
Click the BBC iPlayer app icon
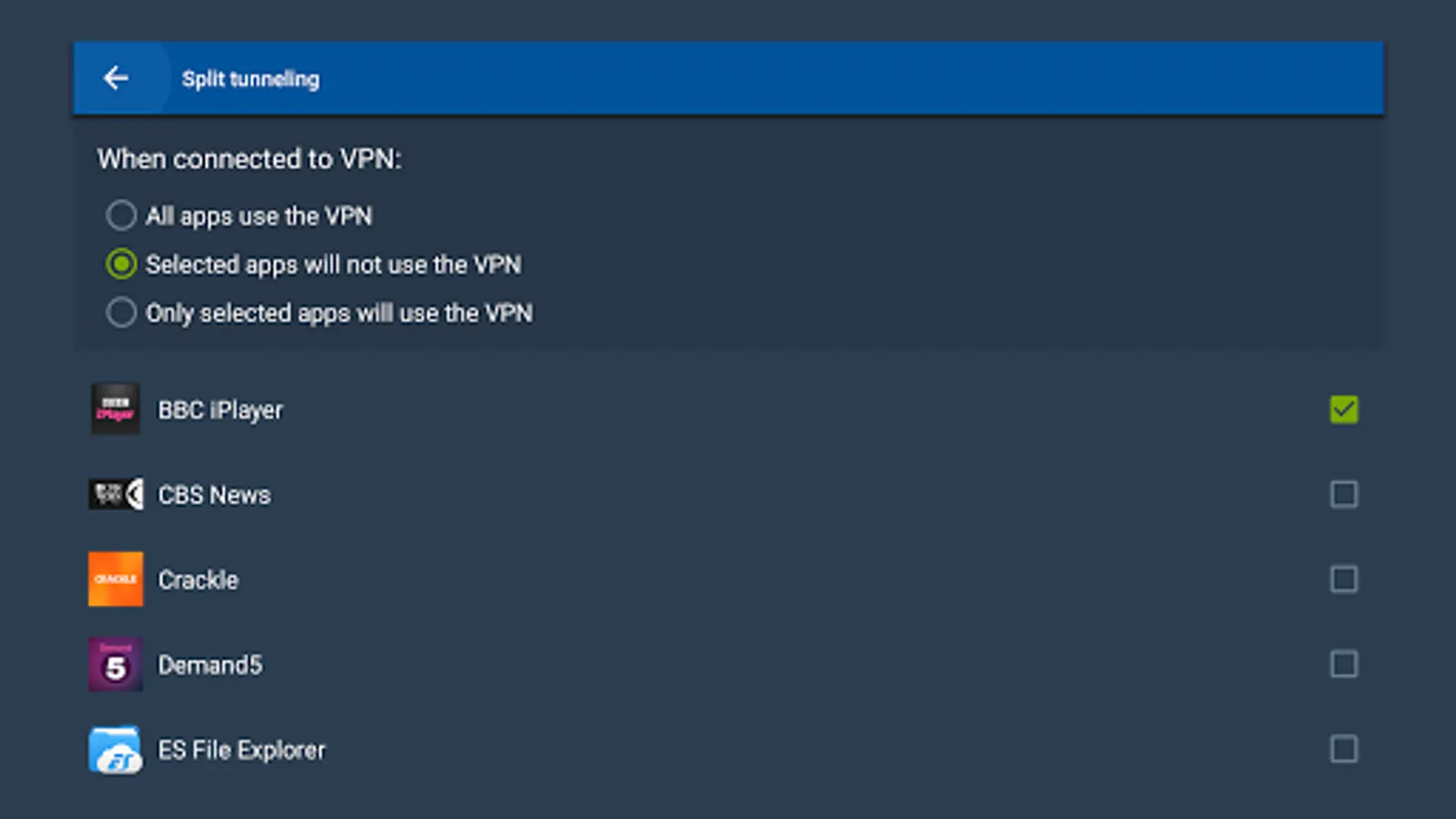(x=116, y=409)
